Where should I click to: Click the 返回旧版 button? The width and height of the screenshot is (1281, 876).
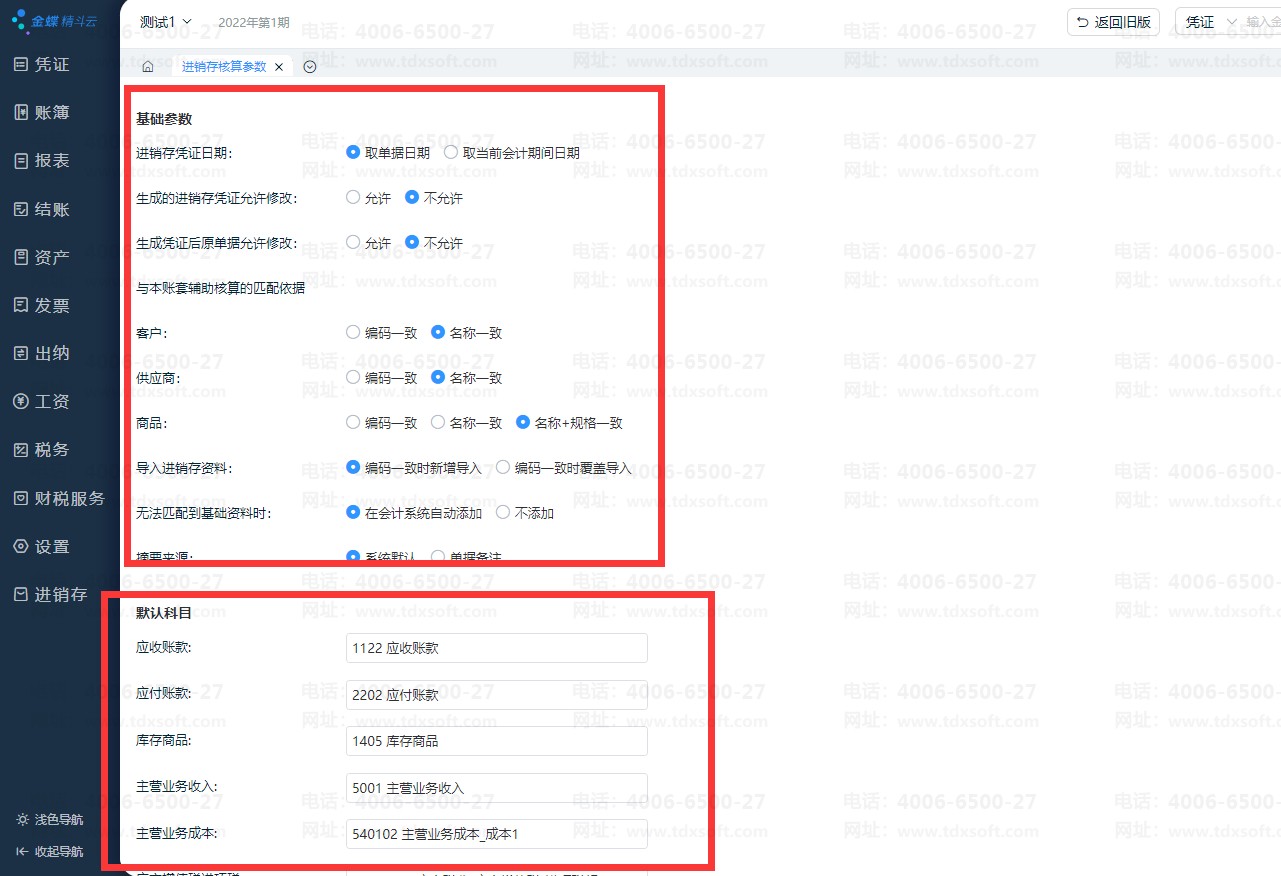(1114, 22)
